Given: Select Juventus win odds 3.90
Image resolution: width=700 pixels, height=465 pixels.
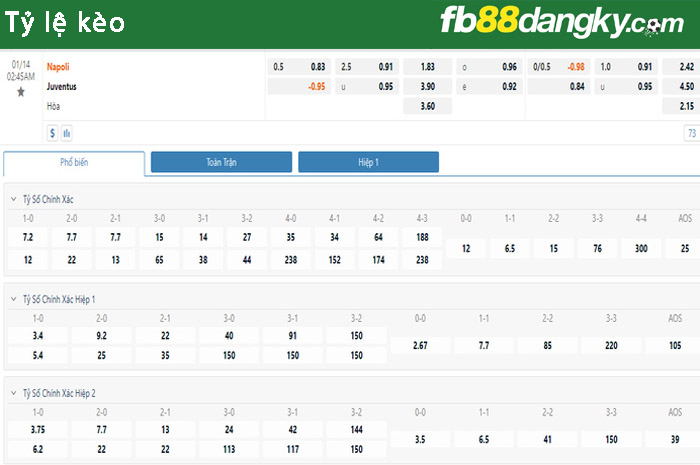Looking at the screenshot, I should coord(428,87).
